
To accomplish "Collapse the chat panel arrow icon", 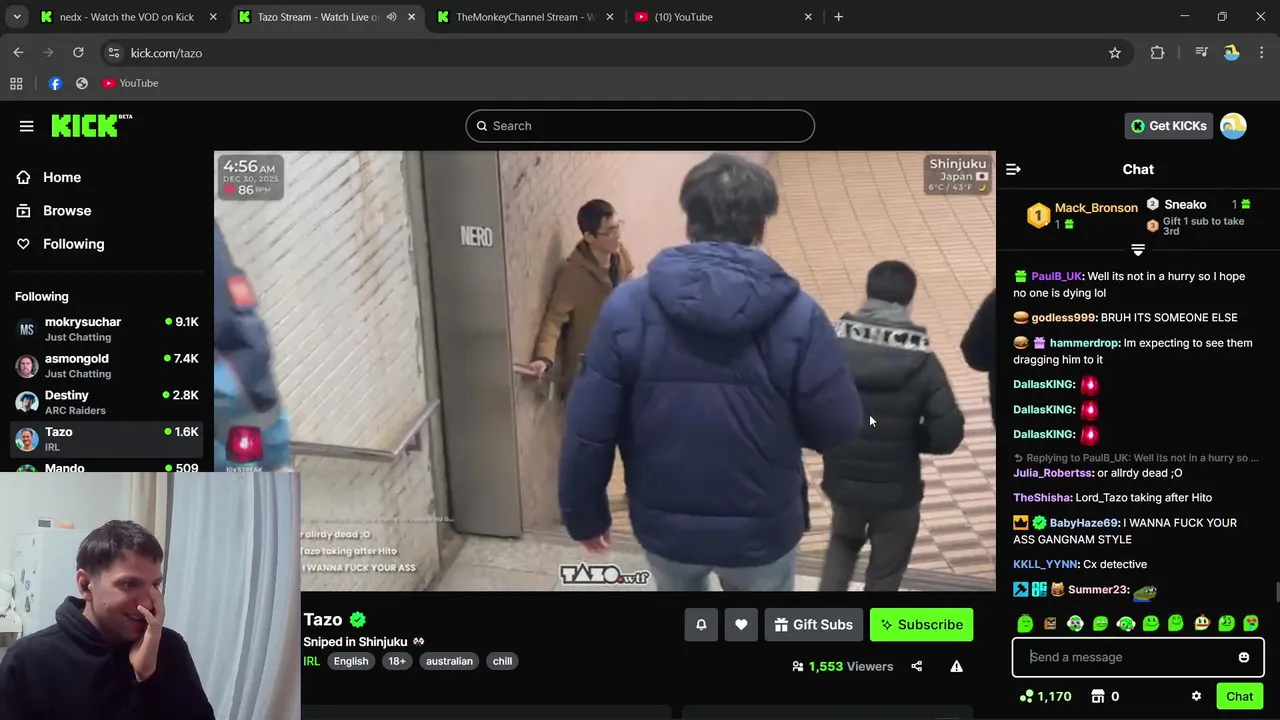I will coord(1013,169).
